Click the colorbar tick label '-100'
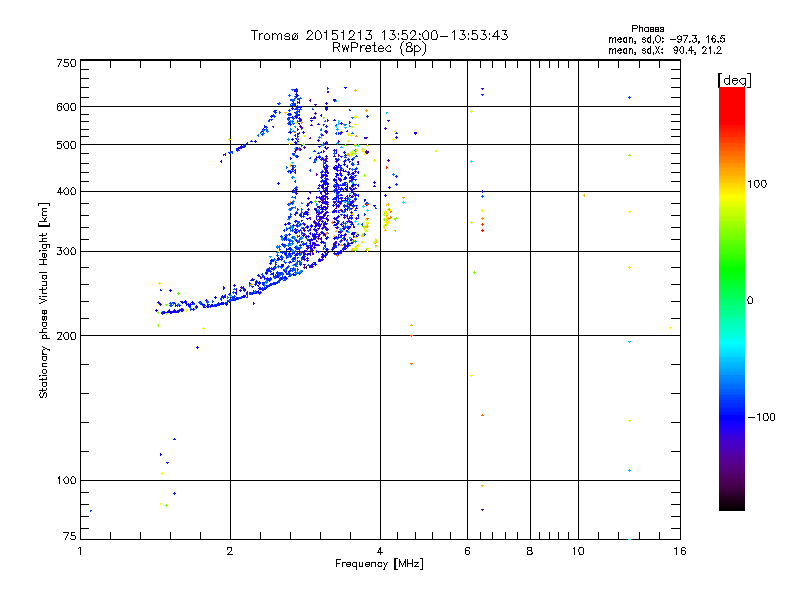 [761, 417]
